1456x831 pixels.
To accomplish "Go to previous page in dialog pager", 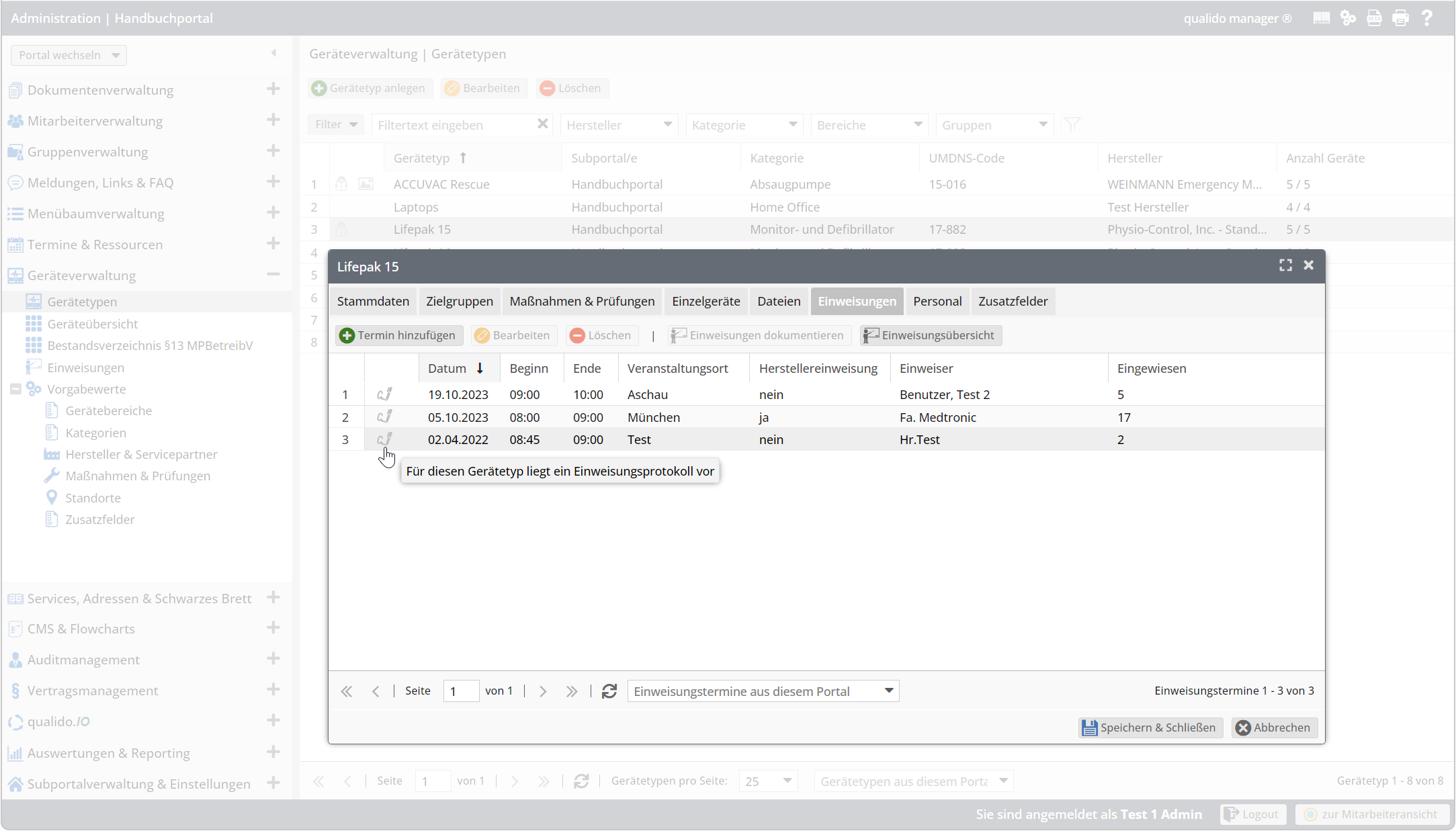I will tap(376, 691).
